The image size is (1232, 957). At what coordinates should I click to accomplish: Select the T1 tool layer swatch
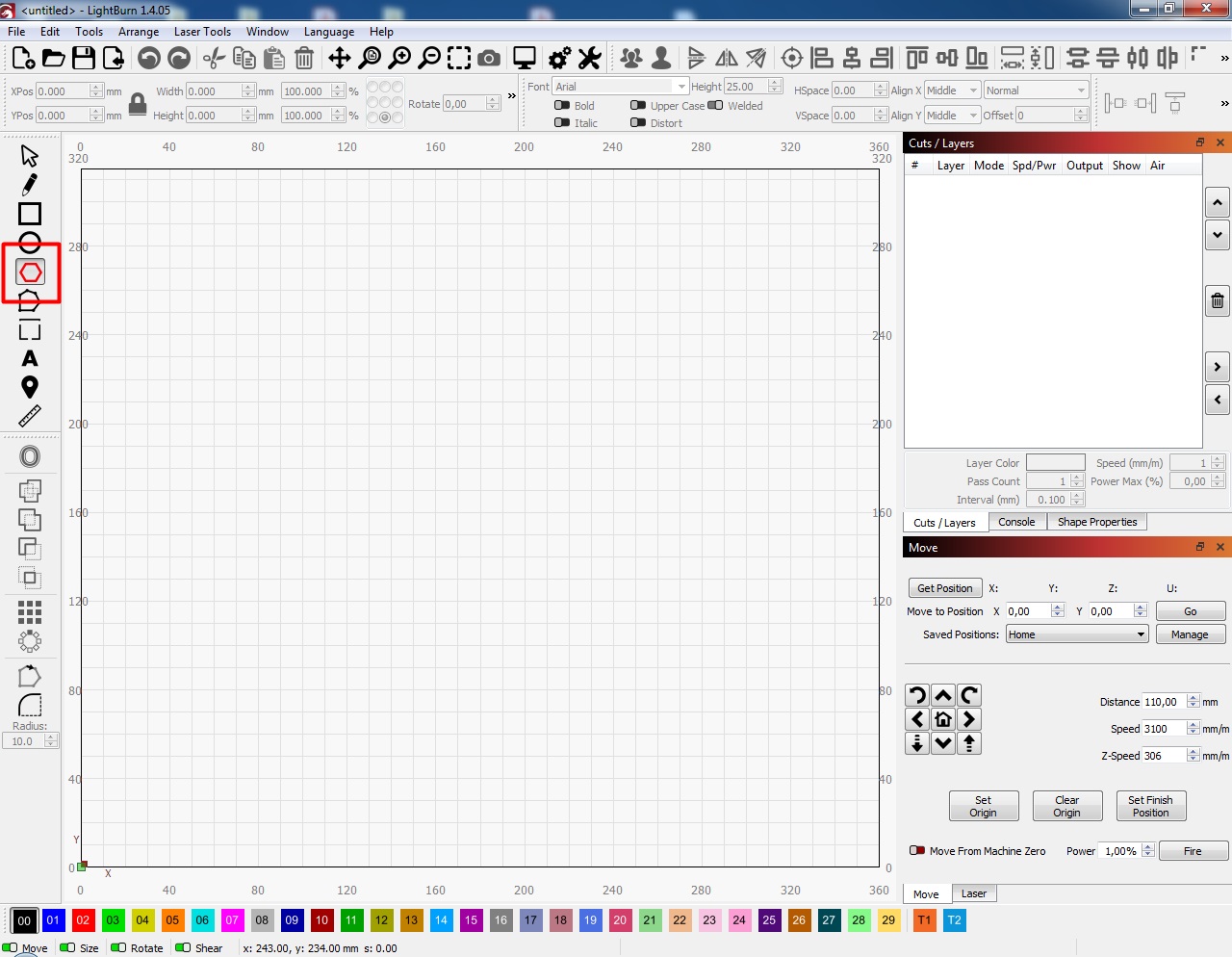[925, 920]
